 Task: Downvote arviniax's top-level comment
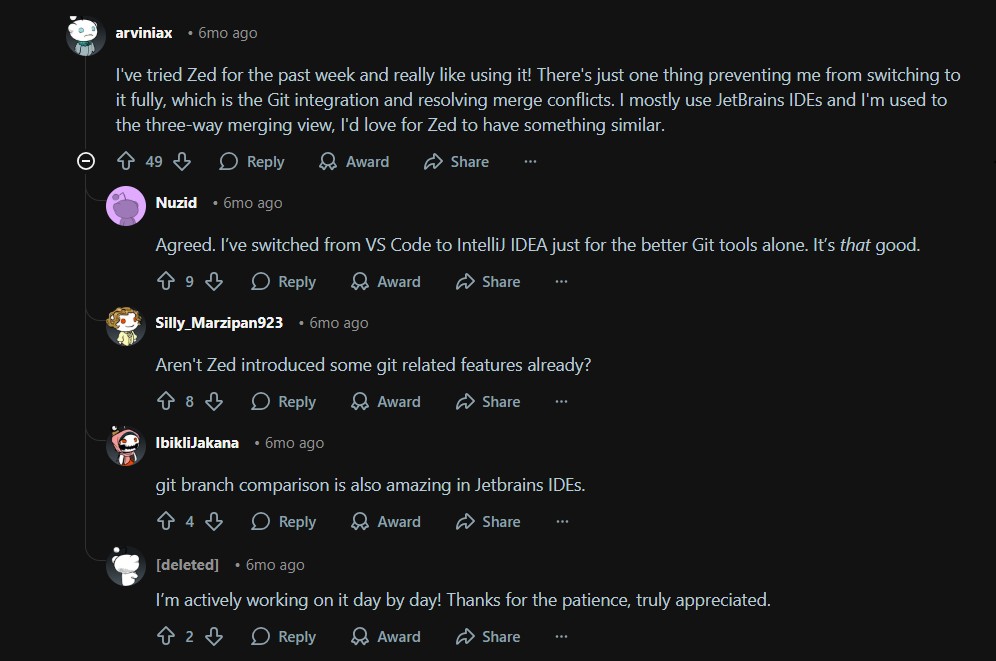tap(182, 161)
